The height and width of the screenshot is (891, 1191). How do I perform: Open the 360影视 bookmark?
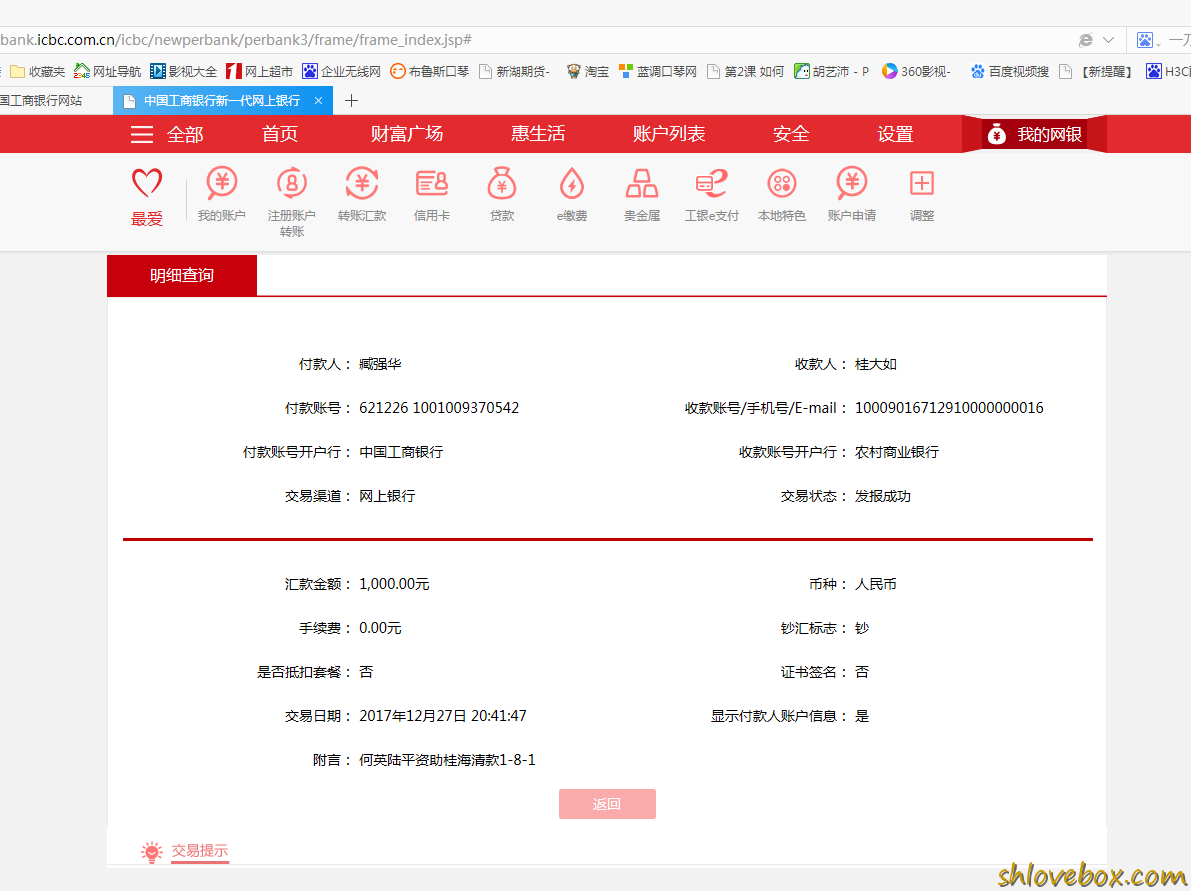coord(916,71)
